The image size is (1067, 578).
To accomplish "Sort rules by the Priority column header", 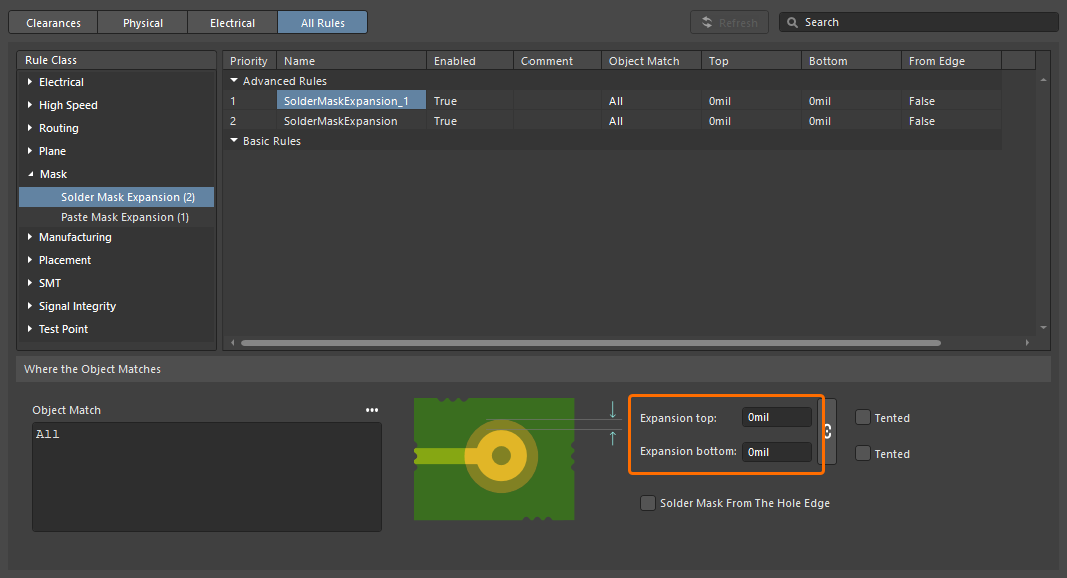I will [248, 60].
